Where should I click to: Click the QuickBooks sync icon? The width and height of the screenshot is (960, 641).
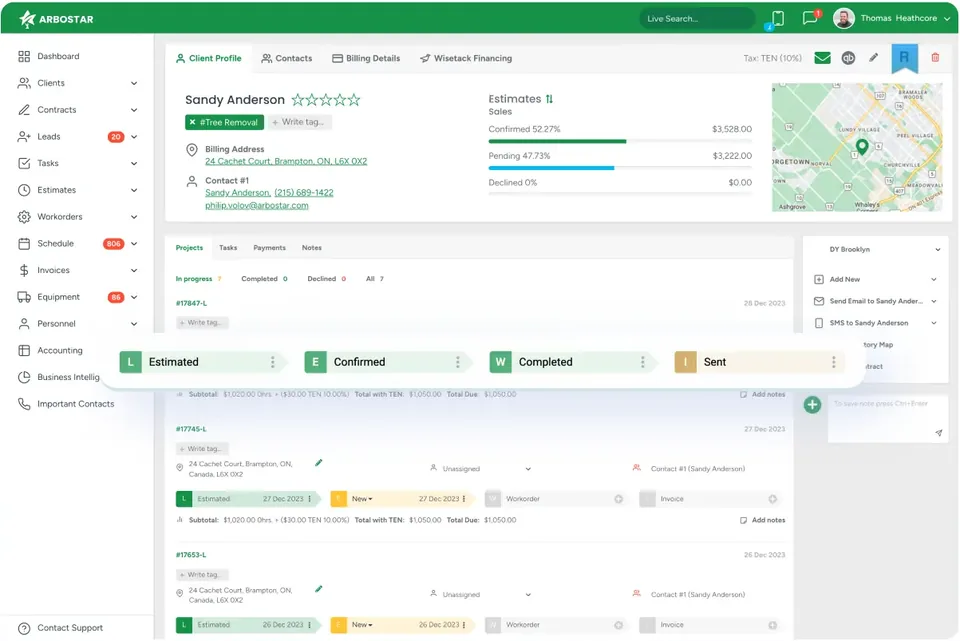[x=848, y=58]
